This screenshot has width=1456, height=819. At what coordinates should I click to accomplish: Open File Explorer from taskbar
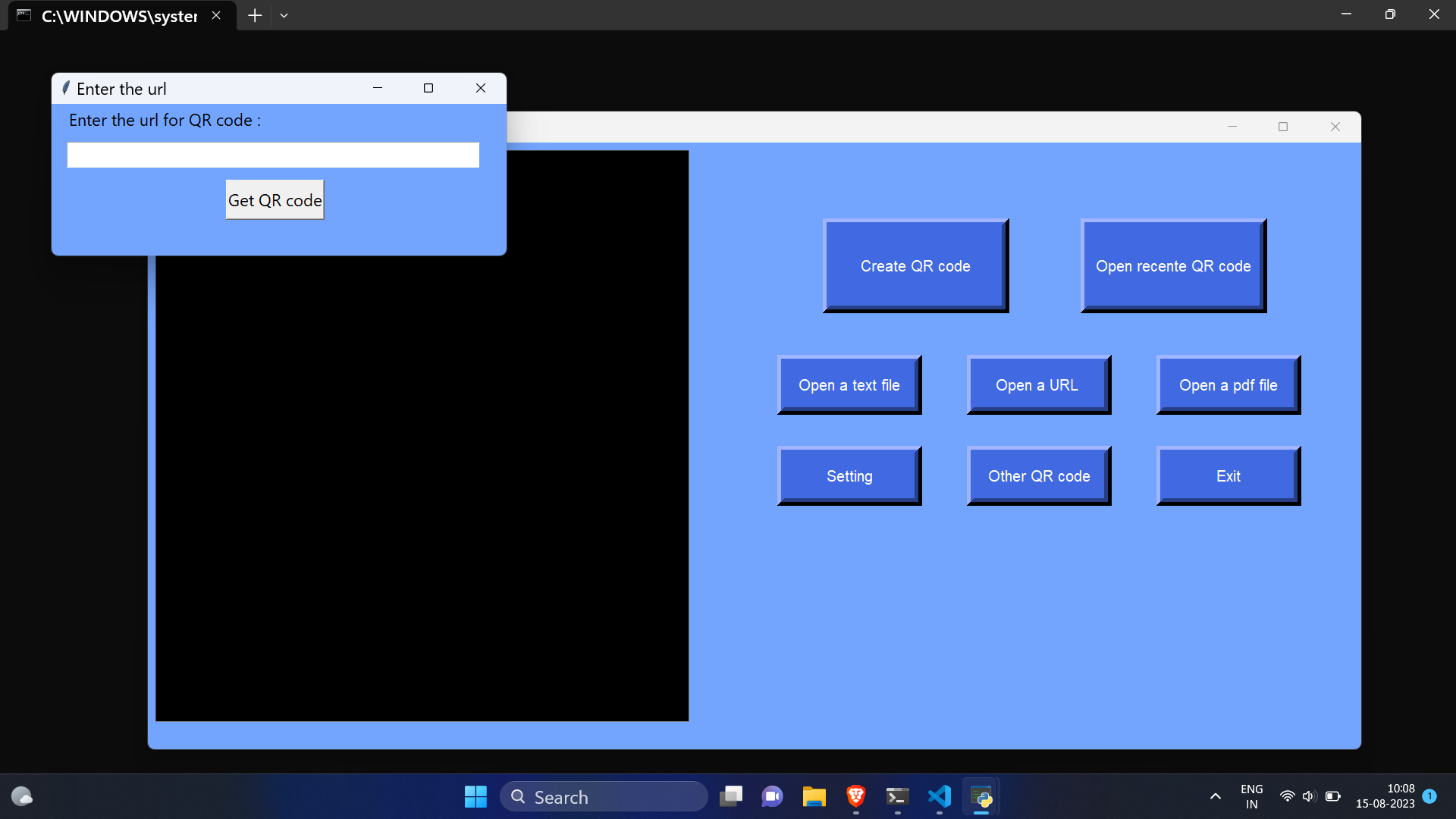coord(814,797)
